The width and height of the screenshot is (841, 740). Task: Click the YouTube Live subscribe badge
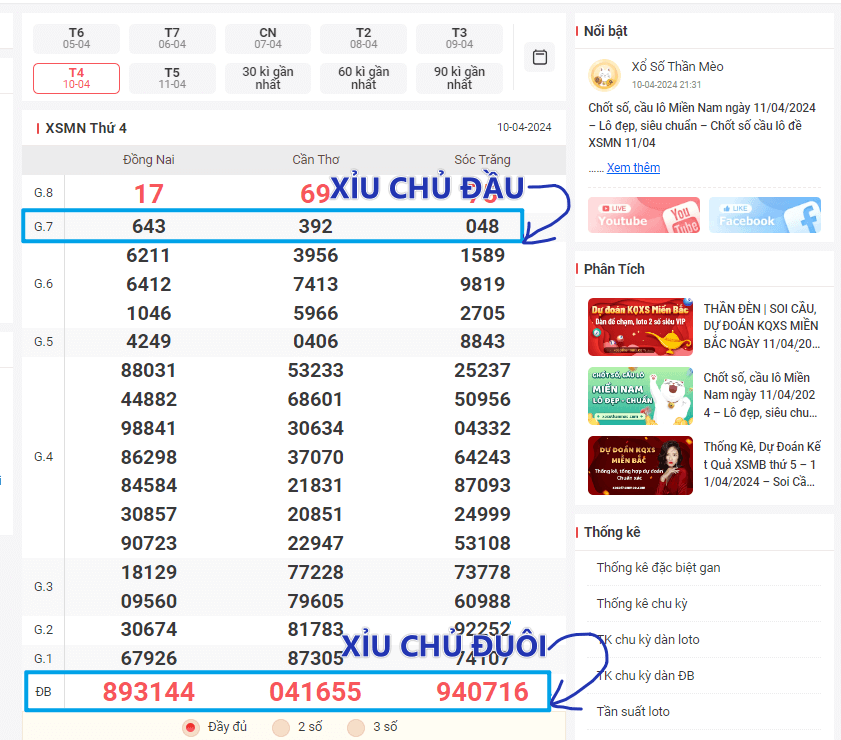click(x=643, y=216)
